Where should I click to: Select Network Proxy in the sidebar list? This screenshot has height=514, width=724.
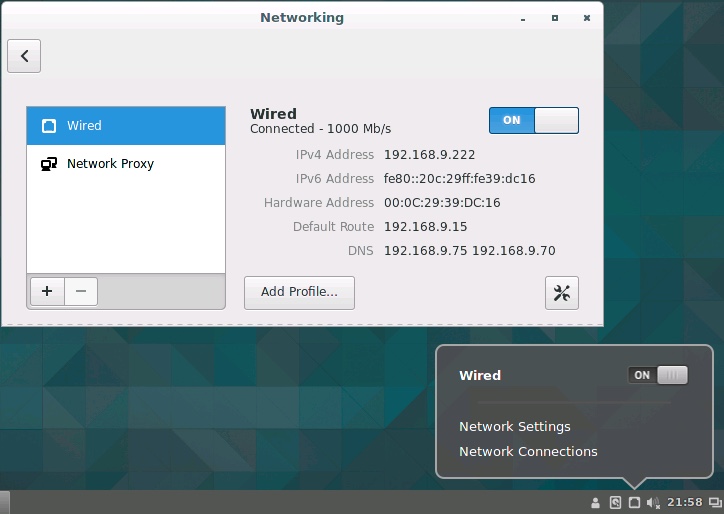(125, 164)
